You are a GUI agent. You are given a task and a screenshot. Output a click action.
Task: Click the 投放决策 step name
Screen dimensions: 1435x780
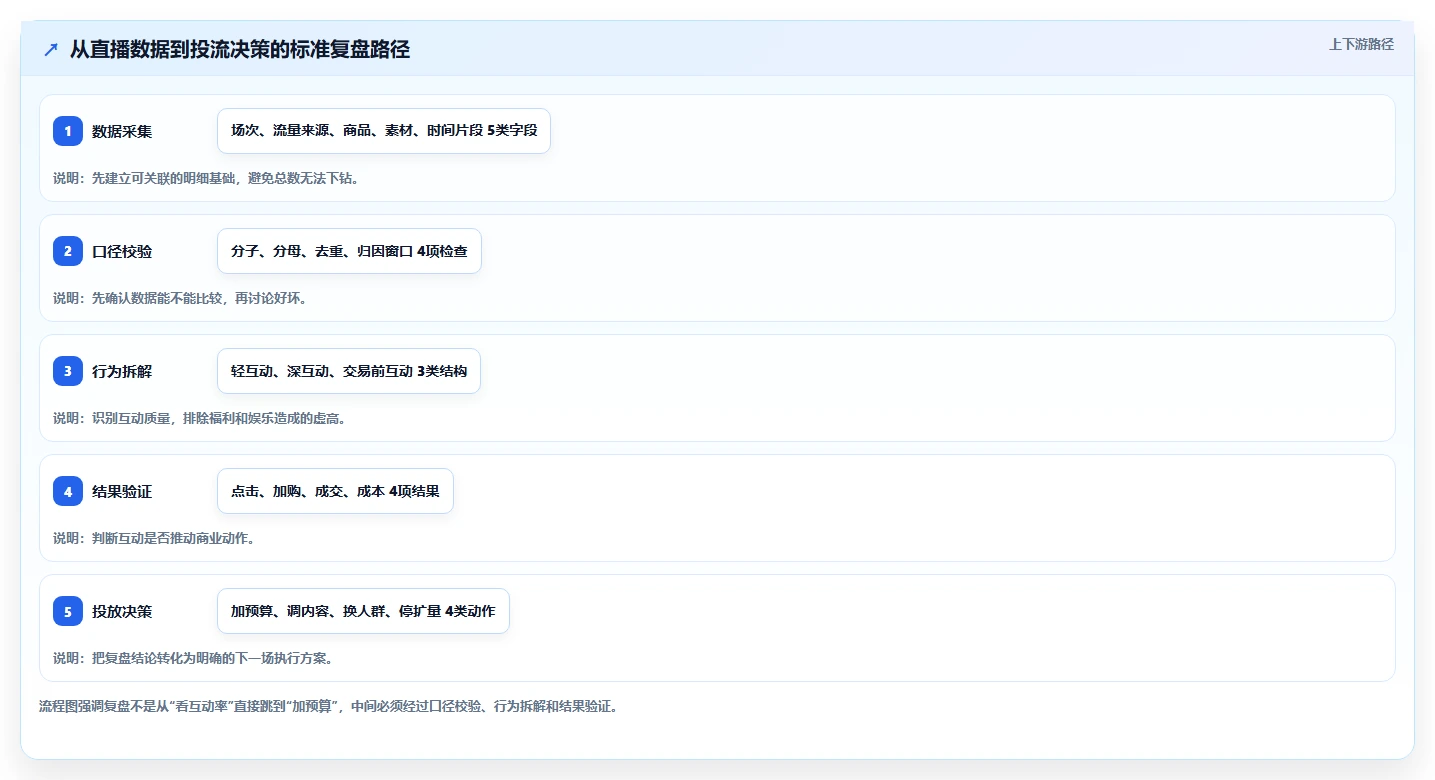point(122,611)
